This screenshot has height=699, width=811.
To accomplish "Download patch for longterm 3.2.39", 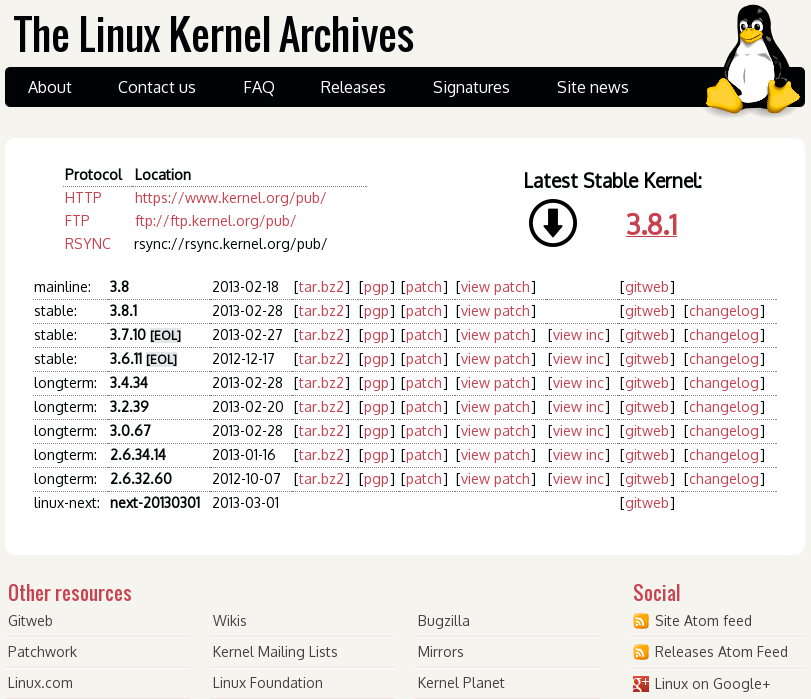I will [x=424, y=407].
